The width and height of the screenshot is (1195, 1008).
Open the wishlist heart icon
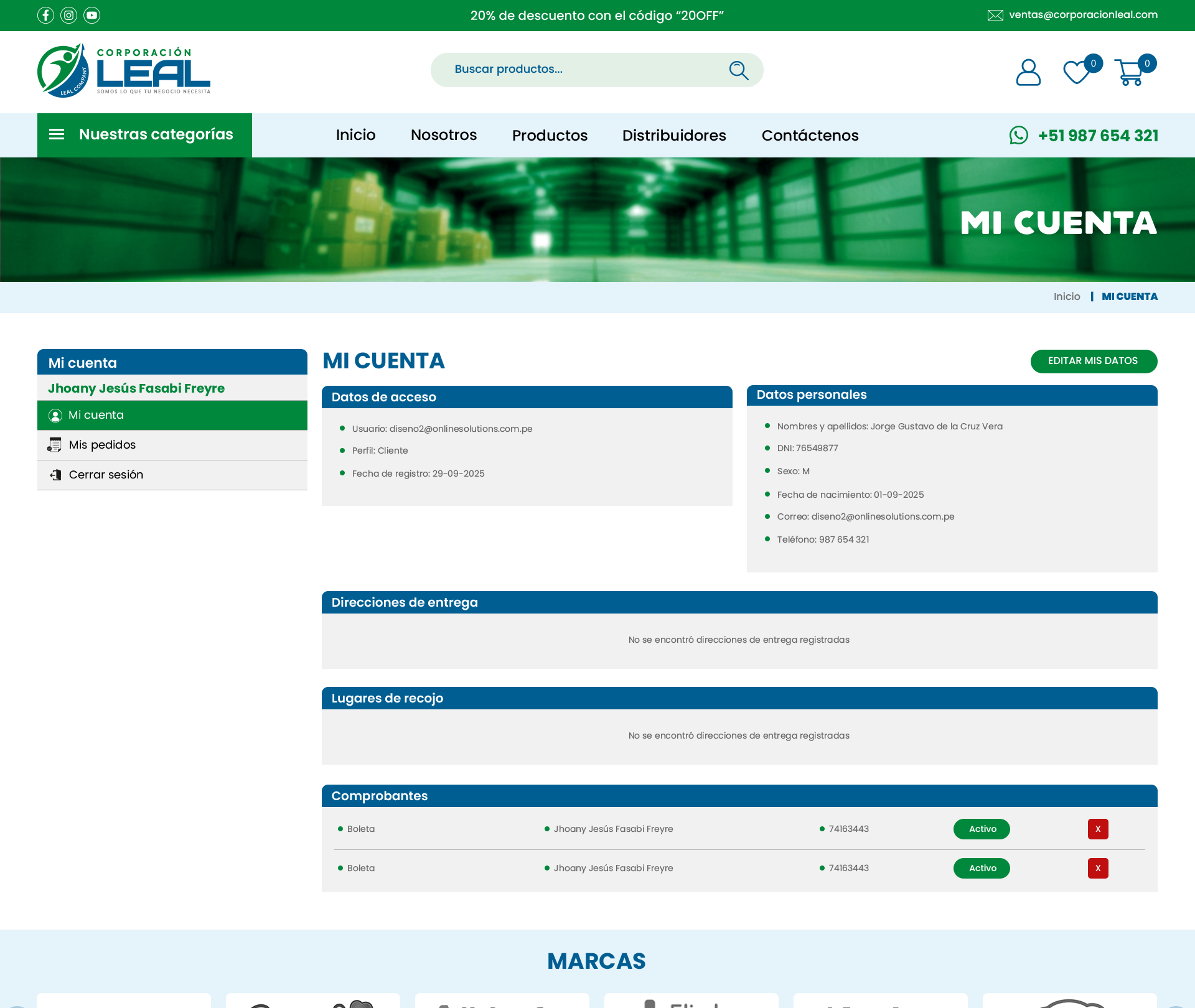[x=1077, y=72]
